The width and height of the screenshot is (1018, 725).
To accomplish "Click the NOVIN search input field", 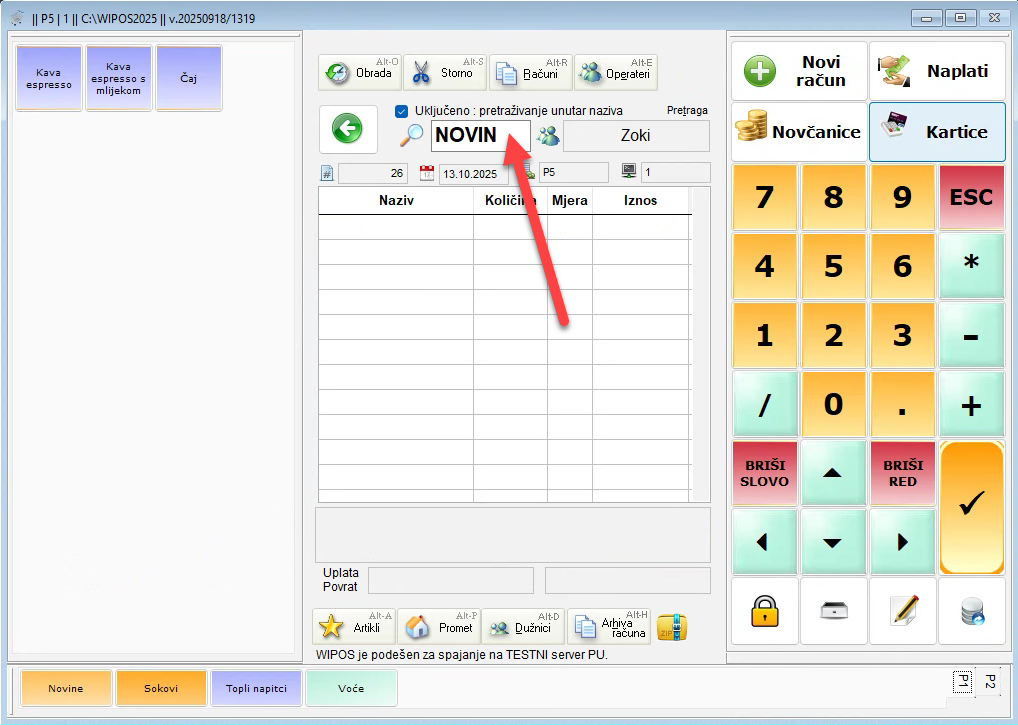I will tap(480, 136).
